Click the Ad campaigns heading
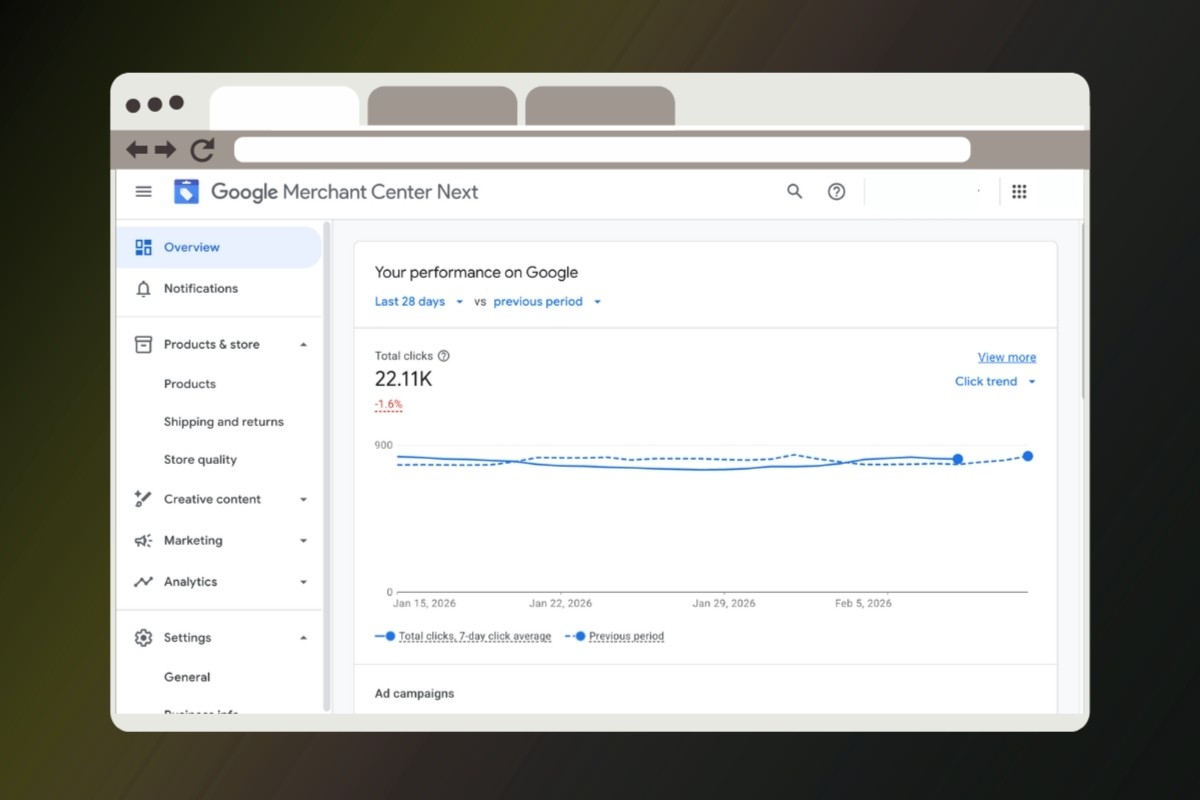This screenshot has height=800, width=1200. (x=414, y=693)
